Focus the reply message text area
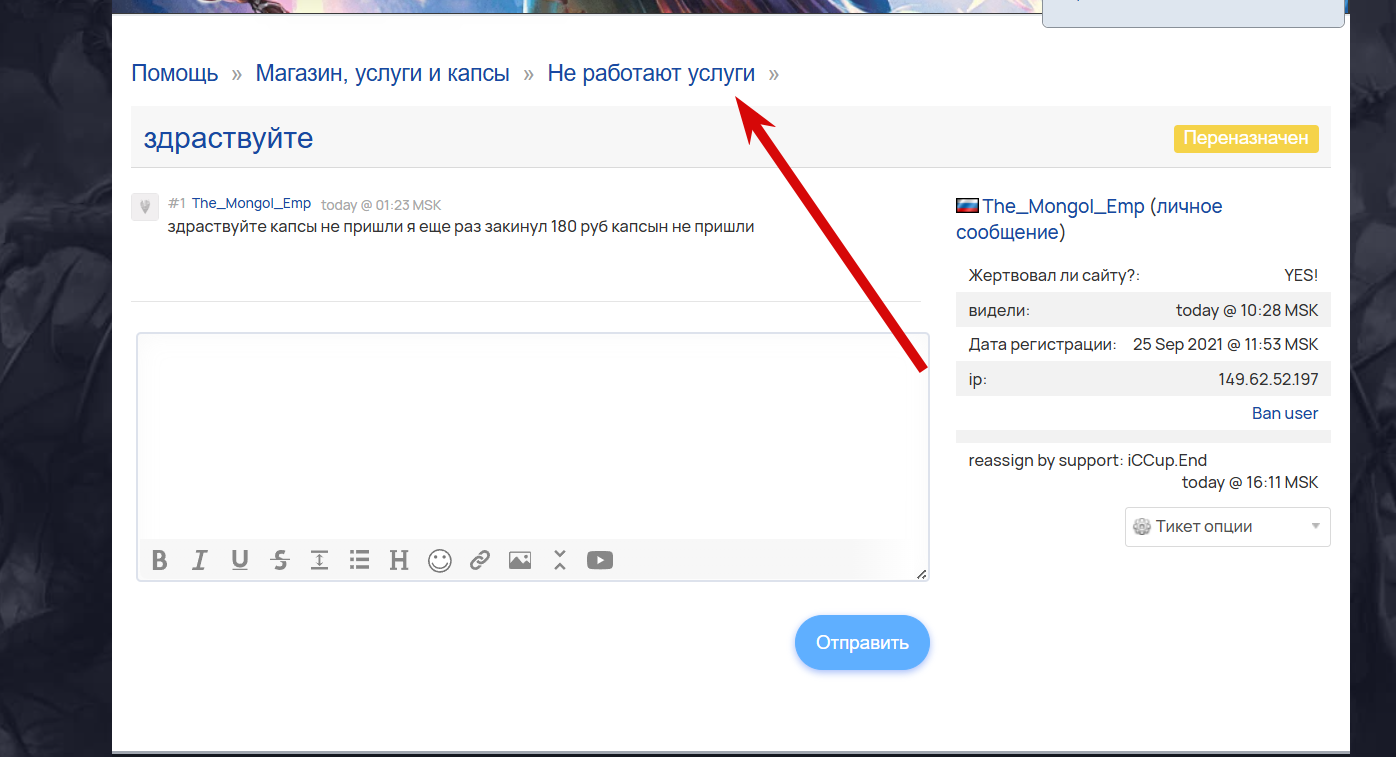The height and width of the screenshot is (757, 1396). pyautogui.click(x=533, y=437)
